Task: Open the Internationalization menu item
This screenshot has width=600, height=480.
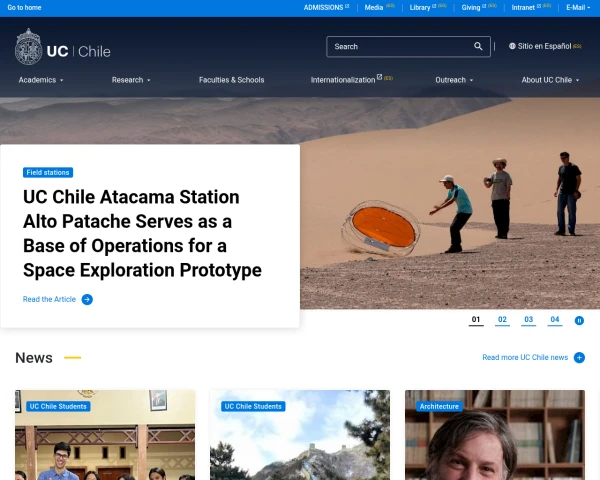Action: (x=343, y=80)
